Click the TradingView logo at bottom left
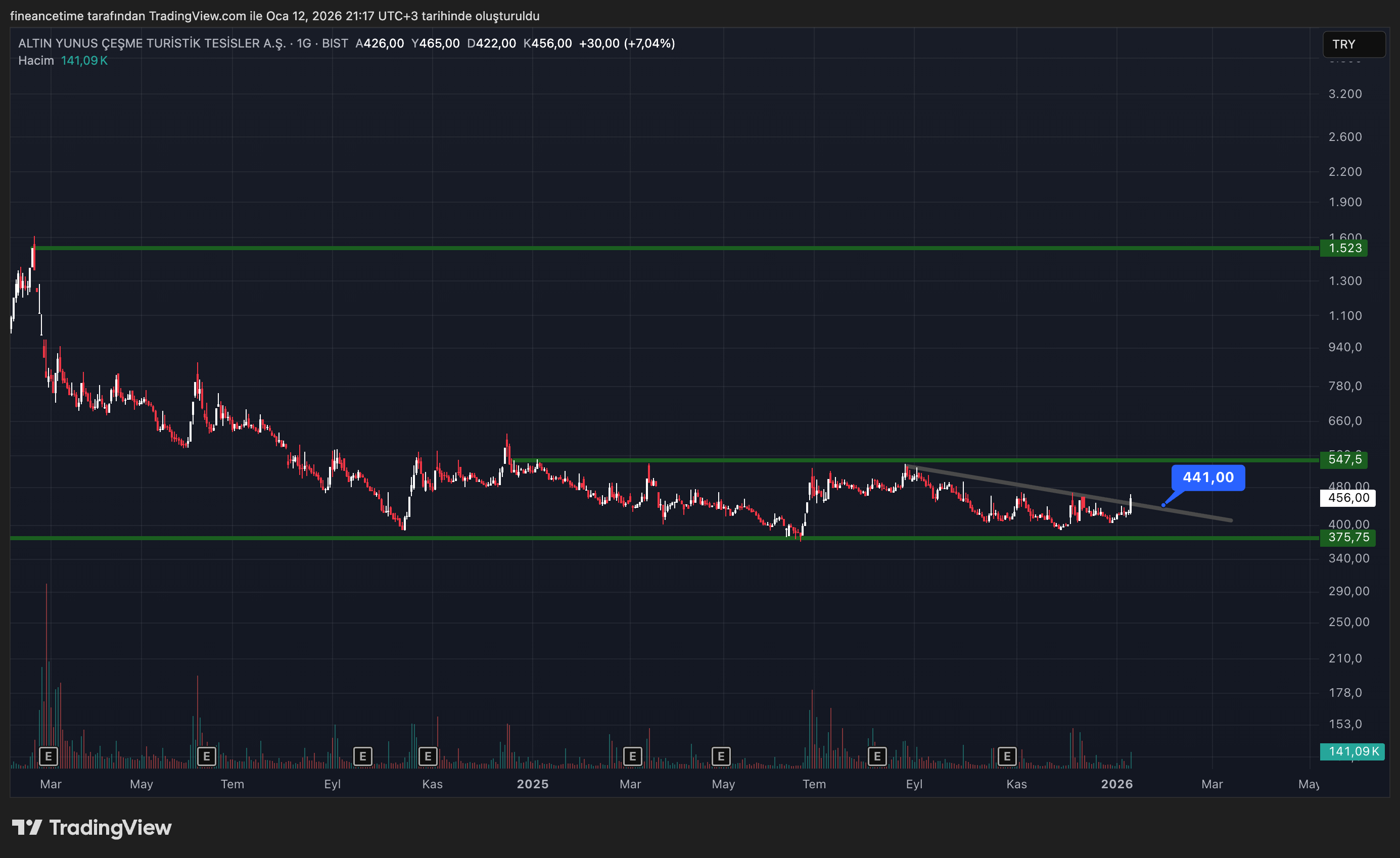 point(92,828)
